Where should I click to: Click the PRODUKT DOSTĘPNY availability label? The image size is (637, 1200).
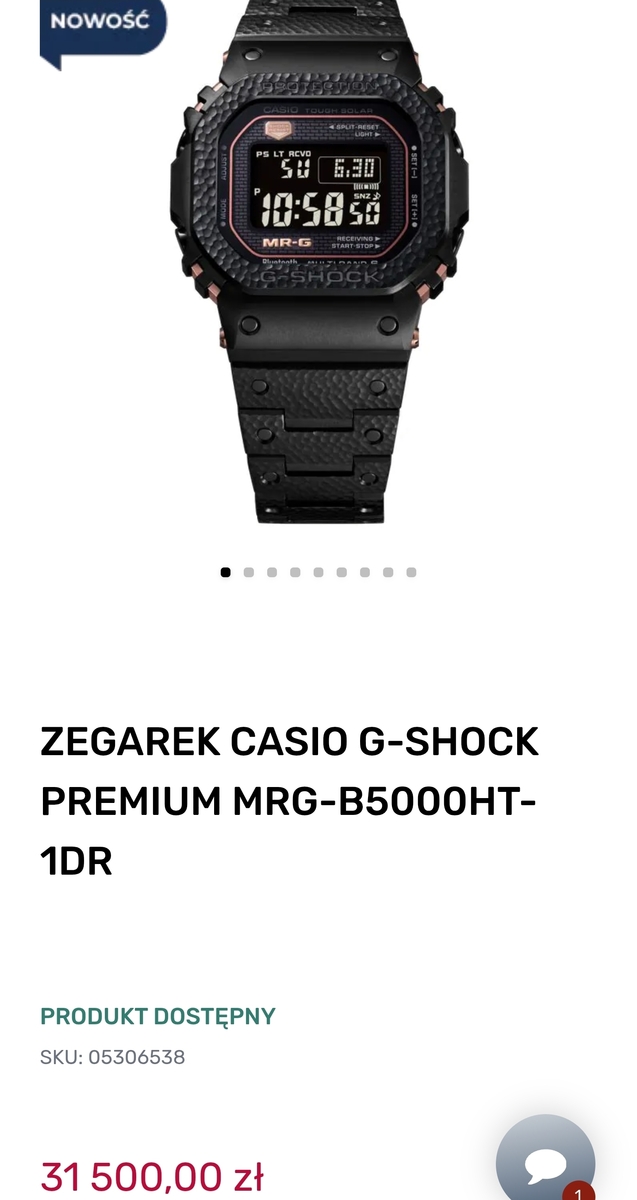158,1017
